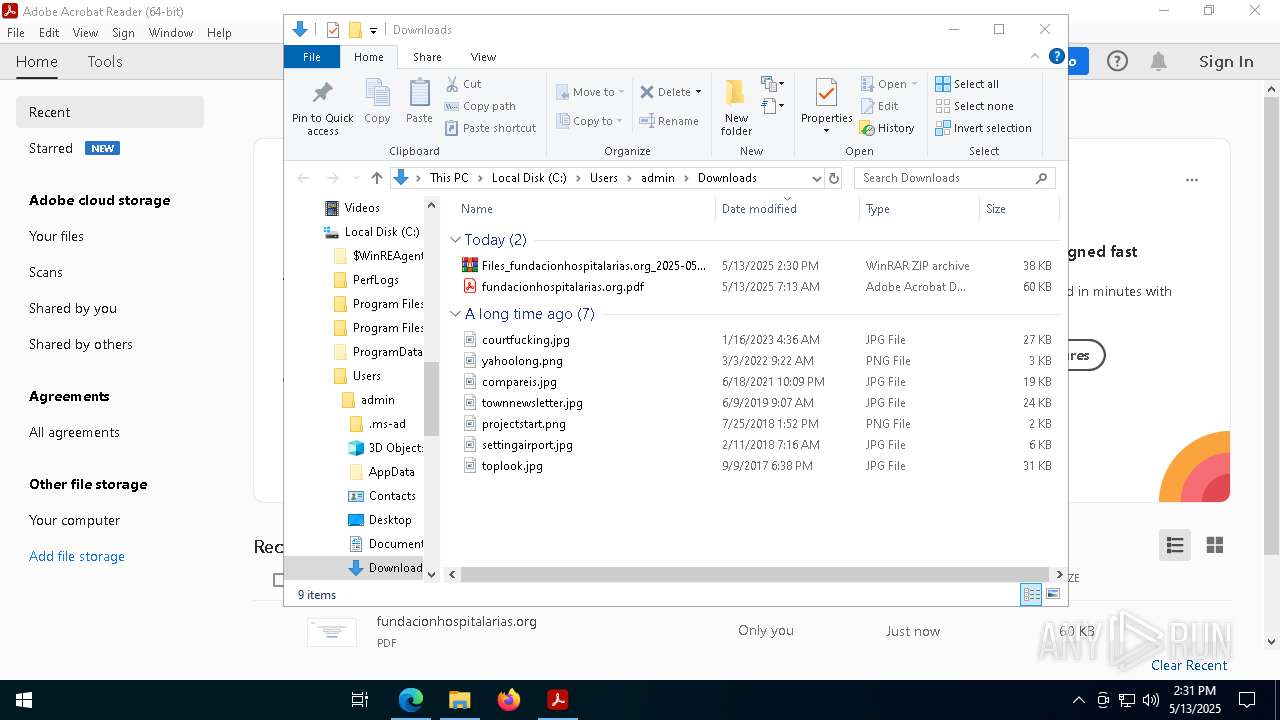
Task: Click Add file storage link
Action: [77, 556]
